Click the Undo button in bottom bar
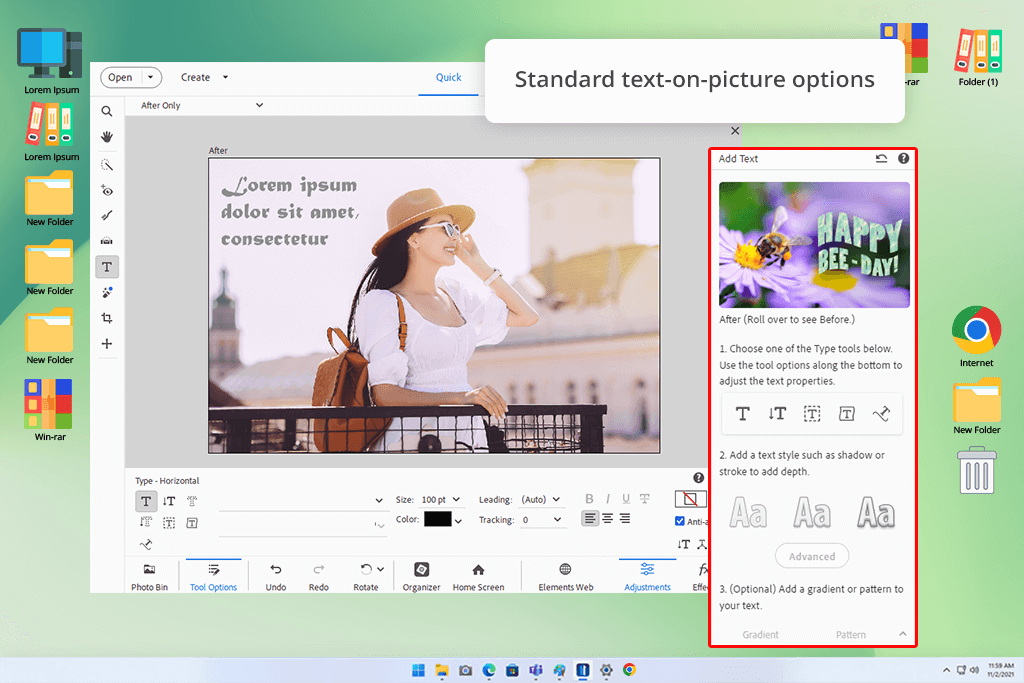Viewport: 1024px width, 683px height. tap(276, 575)
